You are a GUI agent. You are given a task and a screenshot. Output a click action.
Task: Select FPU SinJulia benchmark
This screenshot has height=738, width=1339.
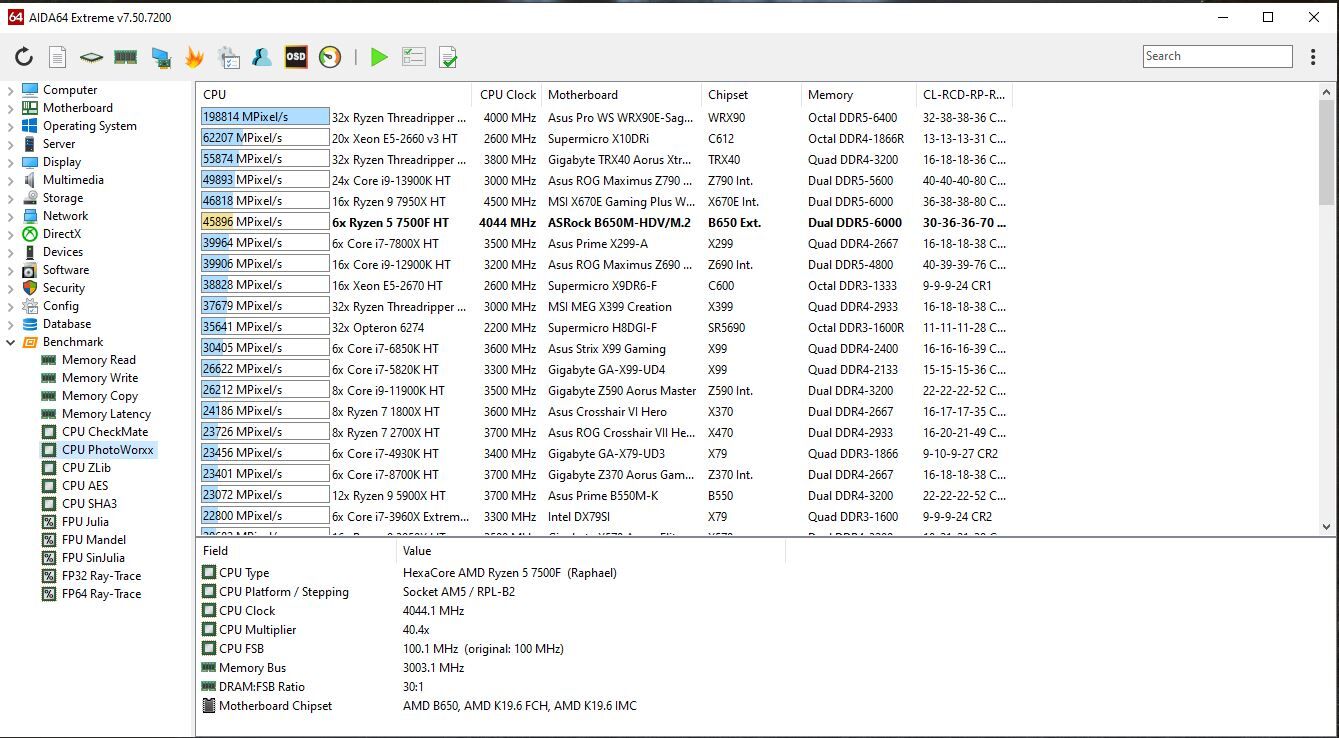click(93, 558)
